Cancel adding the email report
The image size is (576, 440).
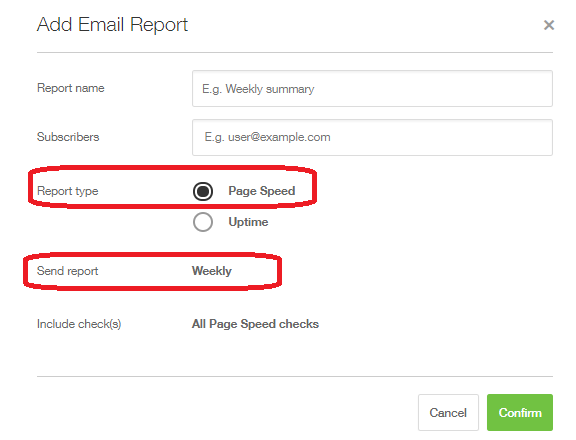448,412
